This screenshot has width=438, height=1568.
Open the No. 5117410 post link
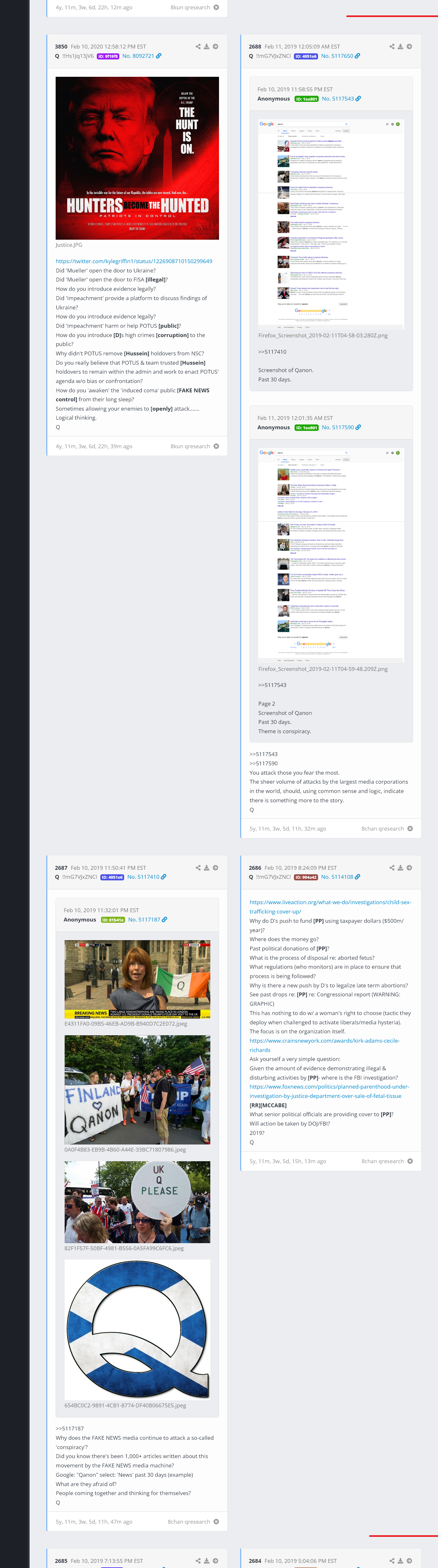click(143, 877)
